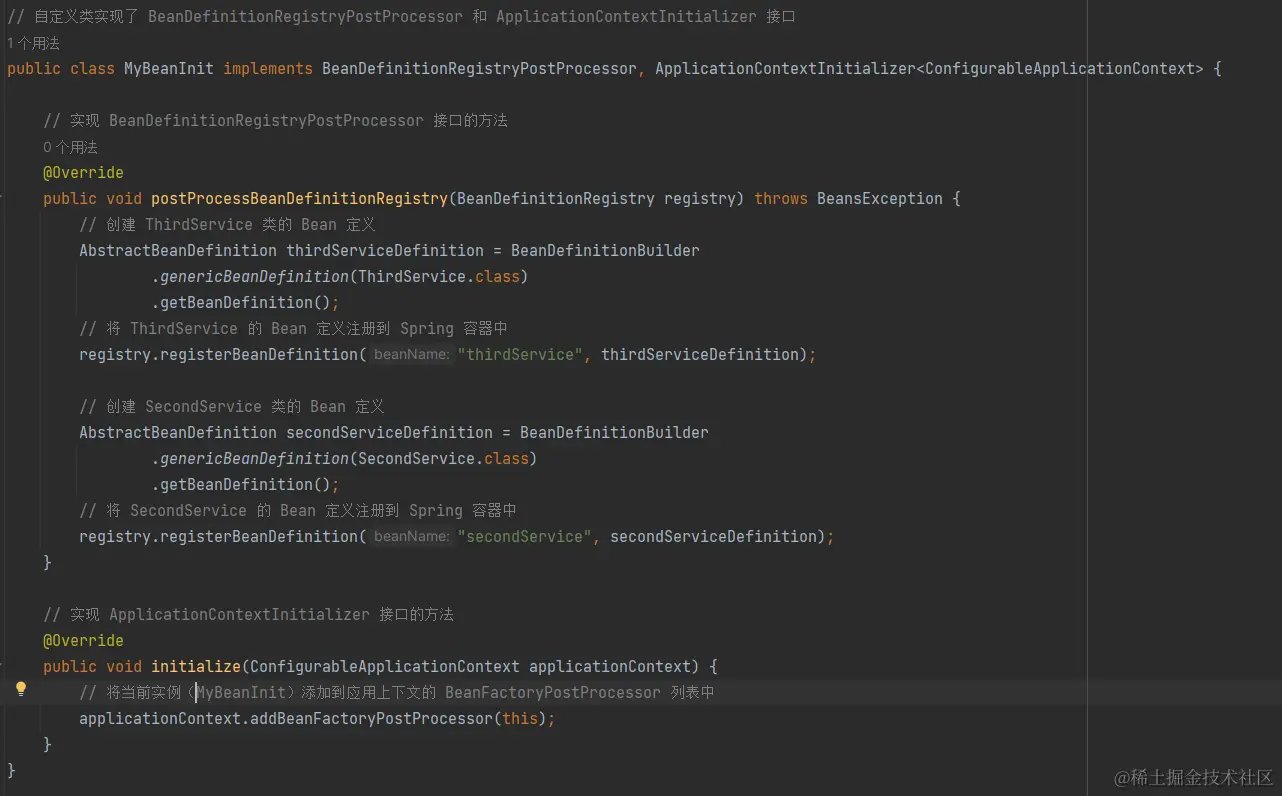Click the "thirdService" string literal

[520, 355]
